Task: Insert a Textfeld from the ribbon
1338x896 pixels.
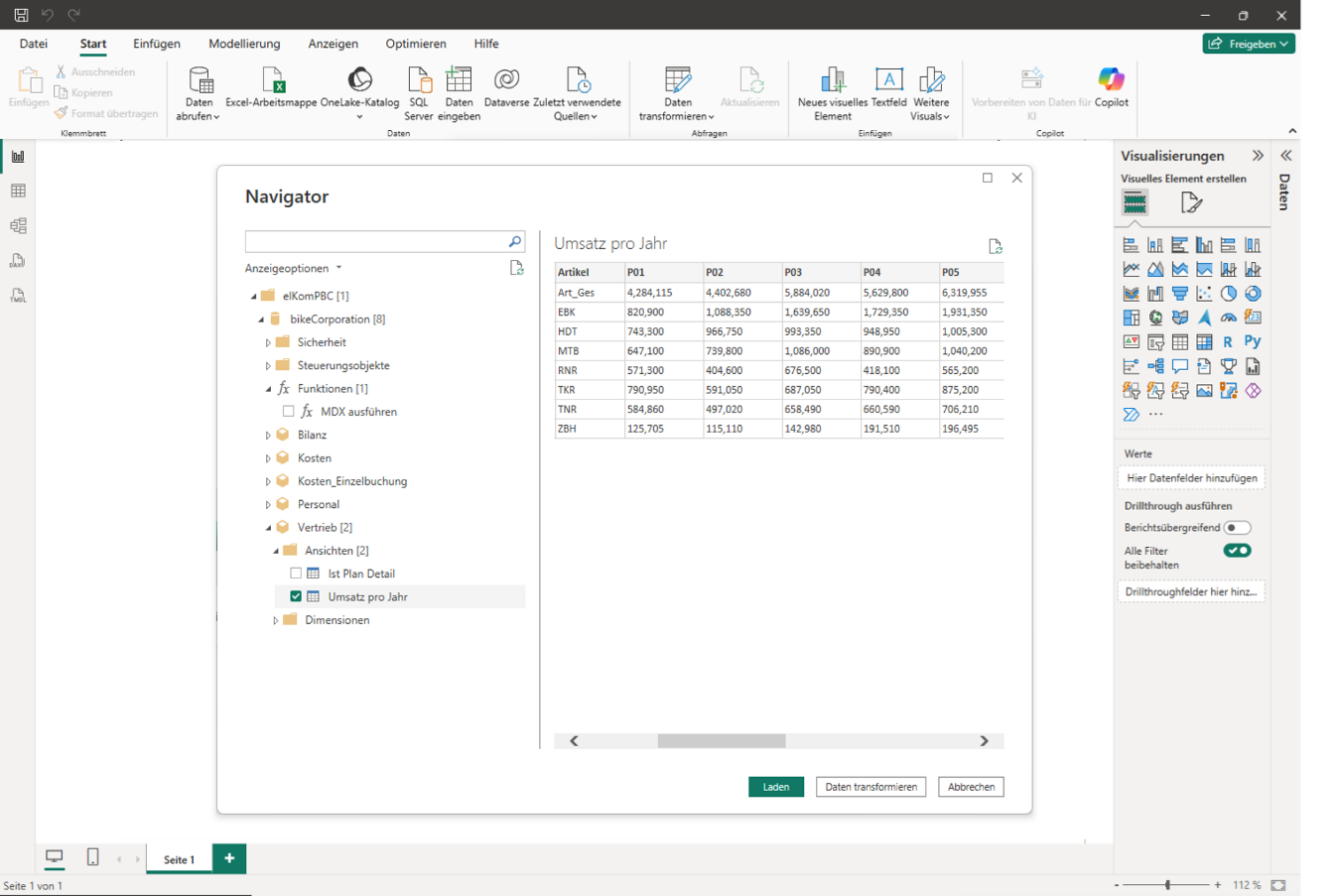Action: click(x=888, y=81)
